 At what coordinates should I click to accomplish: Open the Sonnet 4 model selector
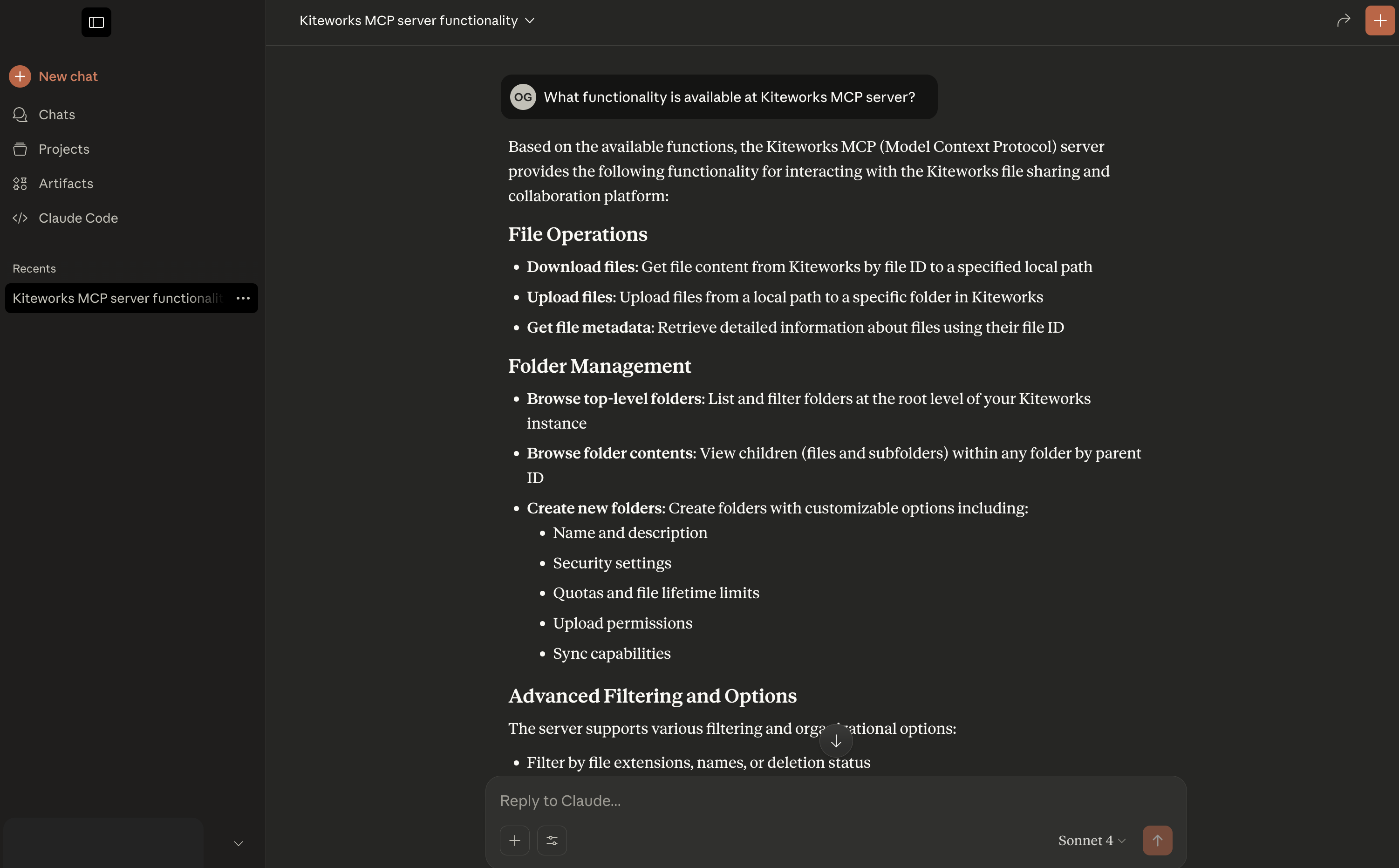pyautogui.click(x=1092, y=841)
